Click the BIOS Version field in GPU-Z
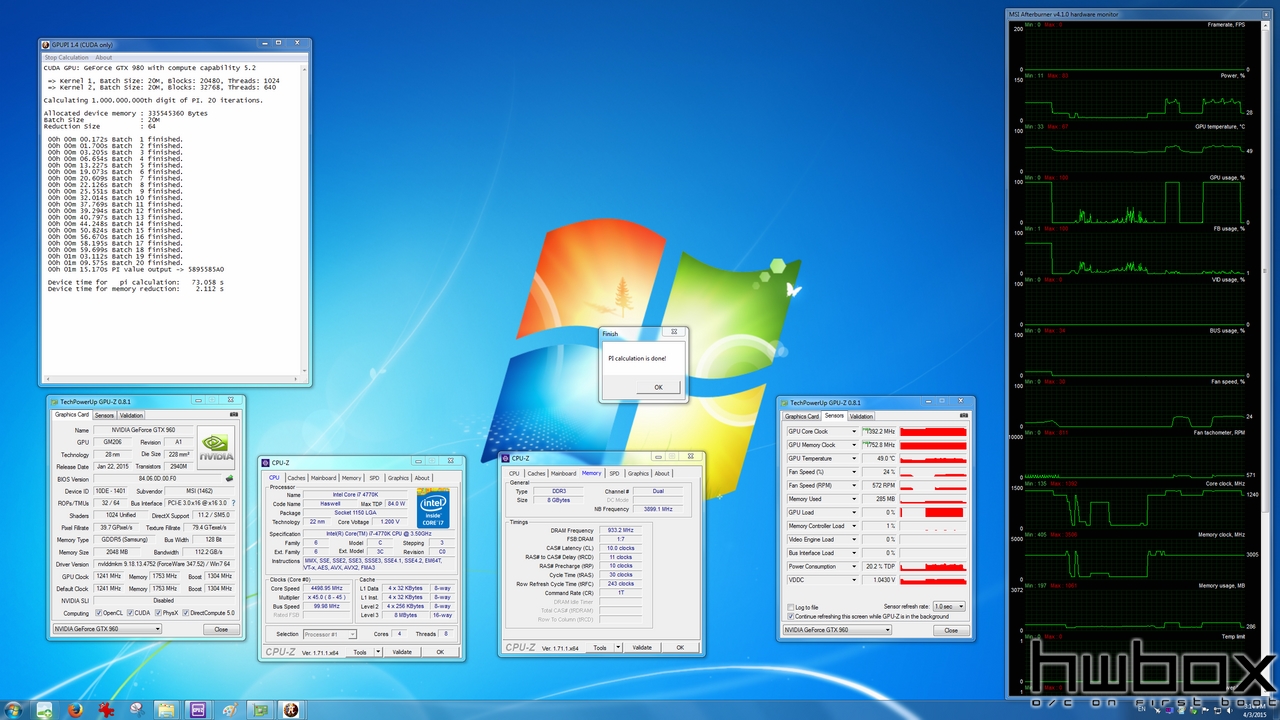 pyautogui.click(x=157, y=478)
